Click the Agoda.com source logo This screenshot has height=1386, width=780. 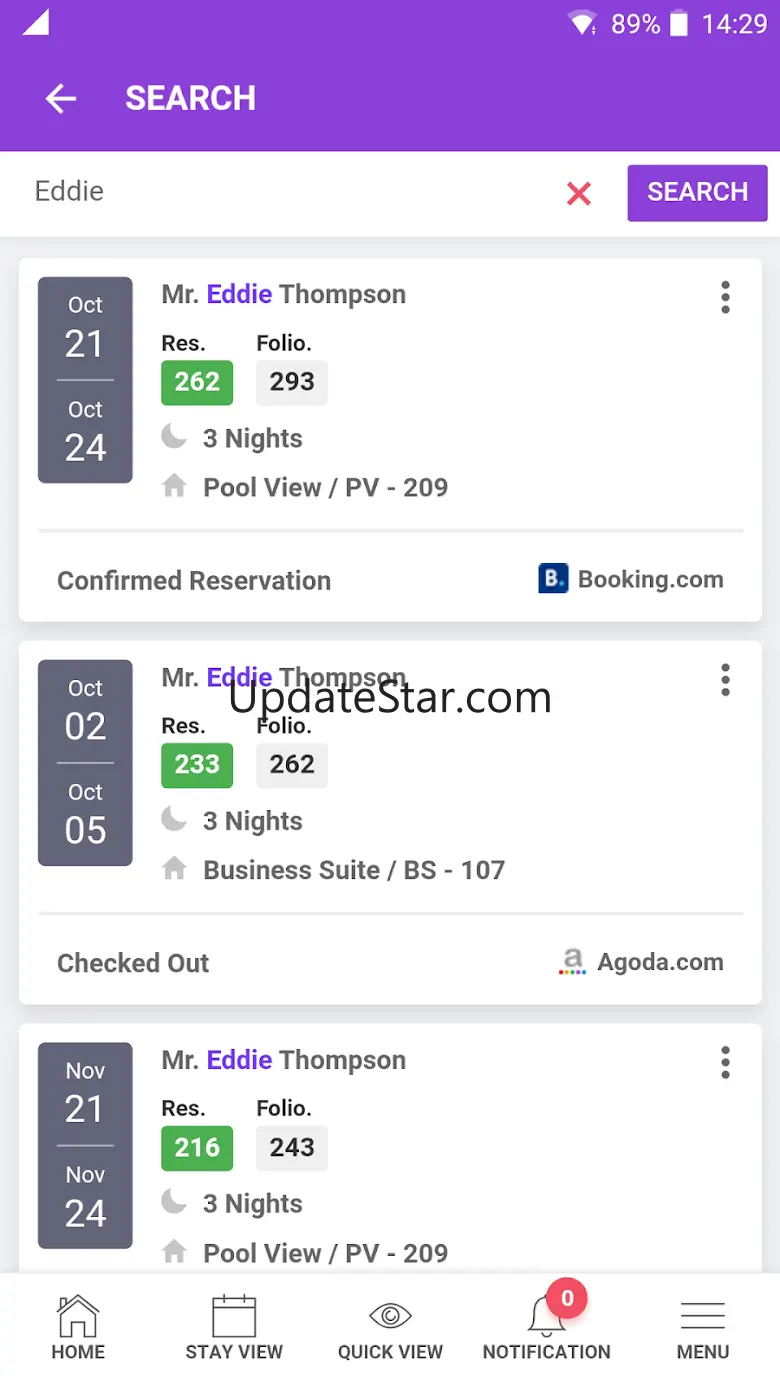[x=572, y=962]
